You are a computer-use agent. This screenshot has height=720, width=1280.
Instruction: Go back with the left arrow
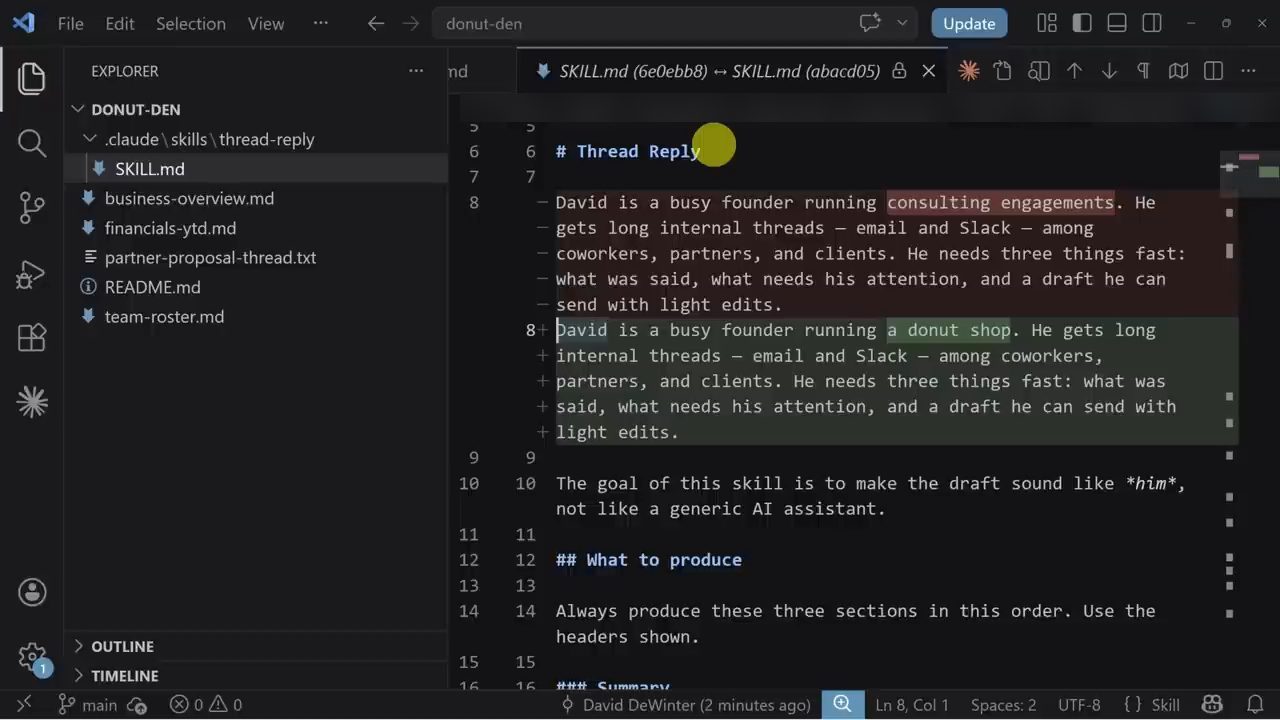(376, 23)
